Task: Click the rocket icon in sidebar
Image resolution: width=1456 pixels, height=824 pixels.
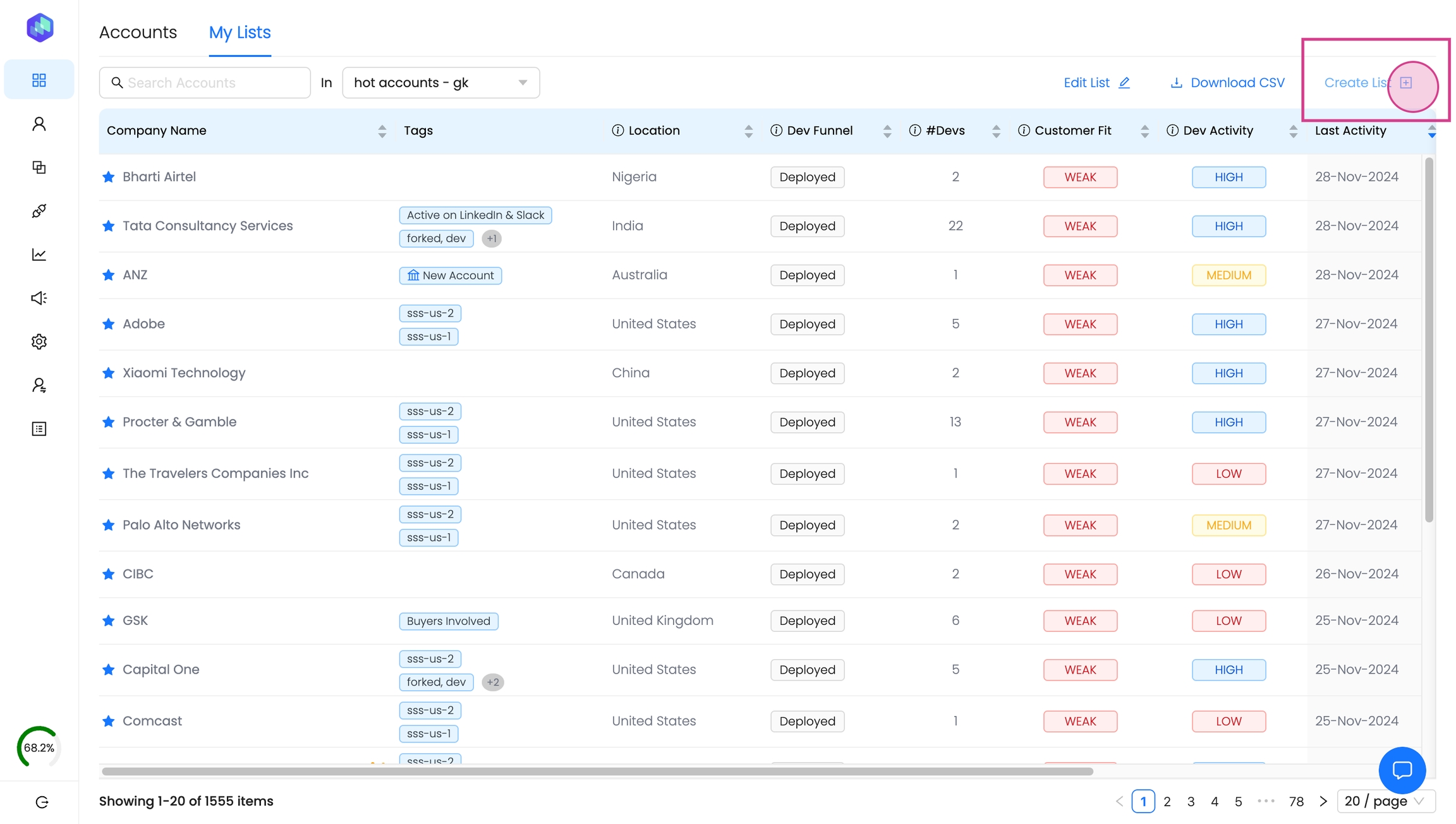Action: point(39,211)
